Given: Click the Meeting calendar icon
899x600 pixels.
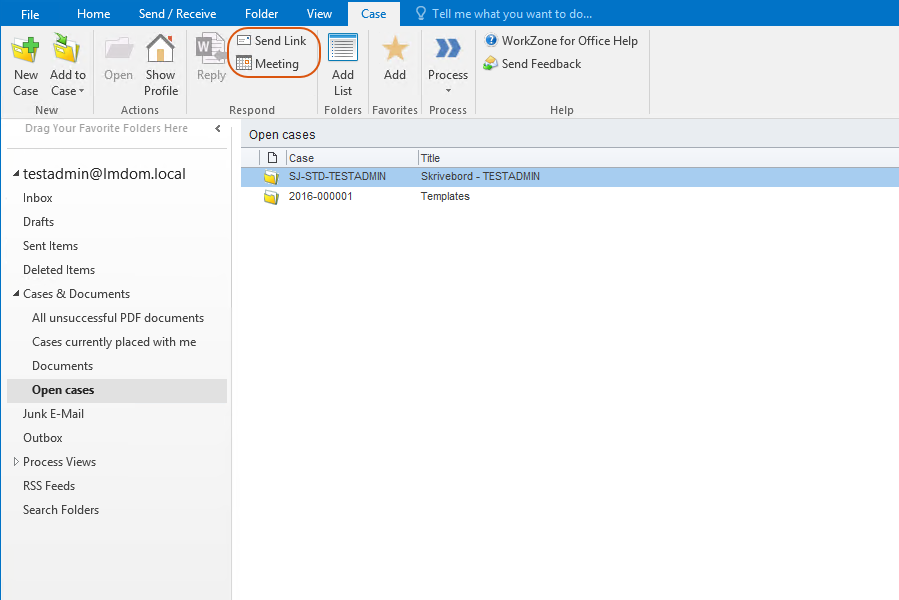Looking at the screenshot, I should pyautogui.click(x=244, y=64).
